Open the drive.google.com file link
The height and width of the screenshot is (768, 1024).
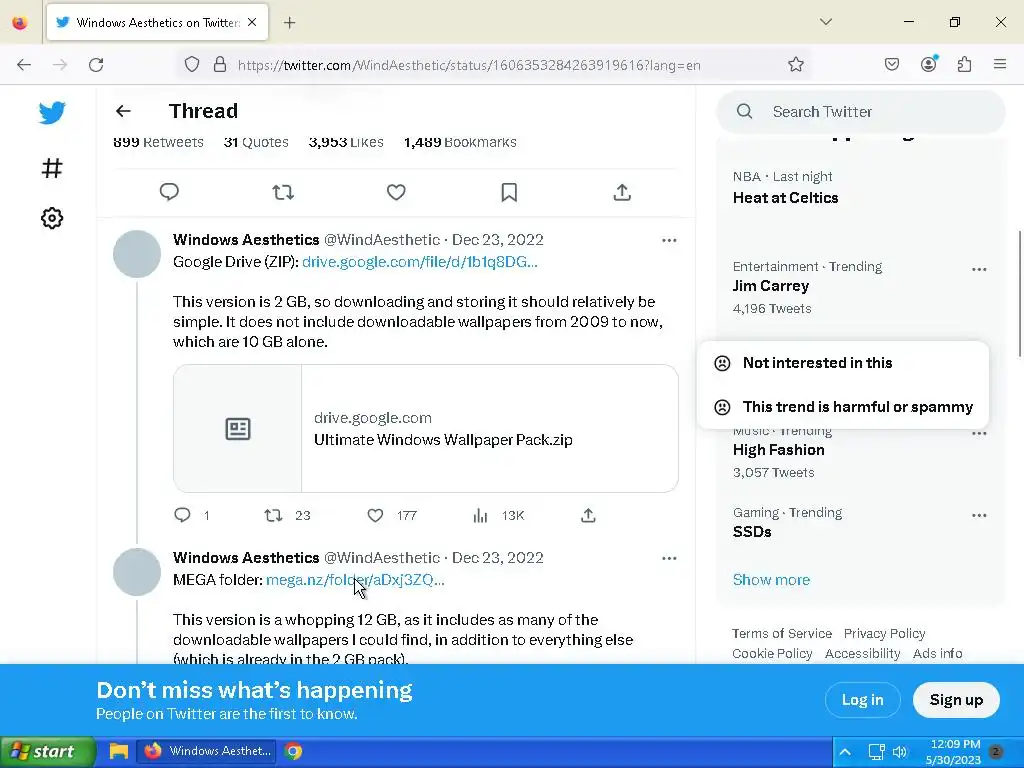click(x=419, y=262)
